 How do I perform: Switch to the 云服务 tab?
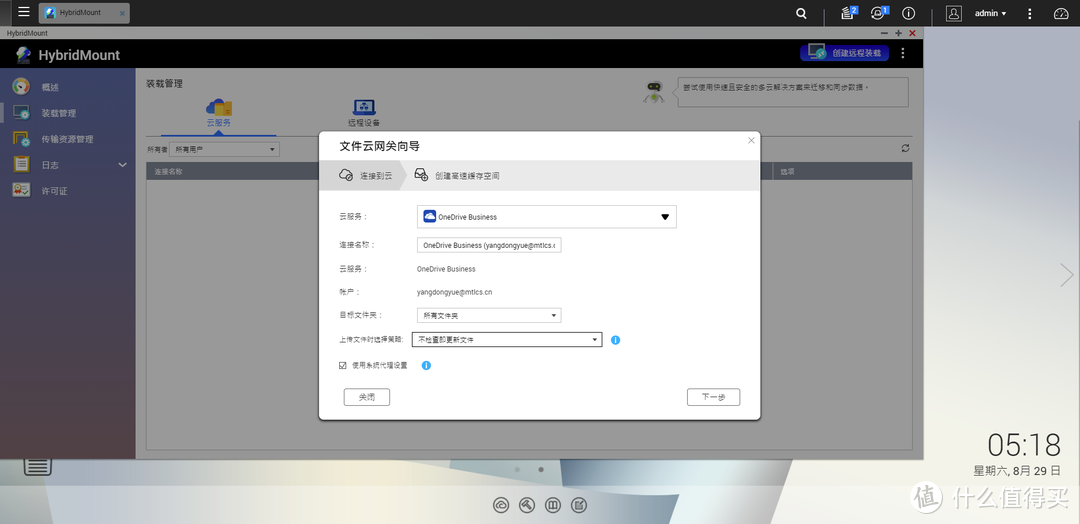coord(218,114)
